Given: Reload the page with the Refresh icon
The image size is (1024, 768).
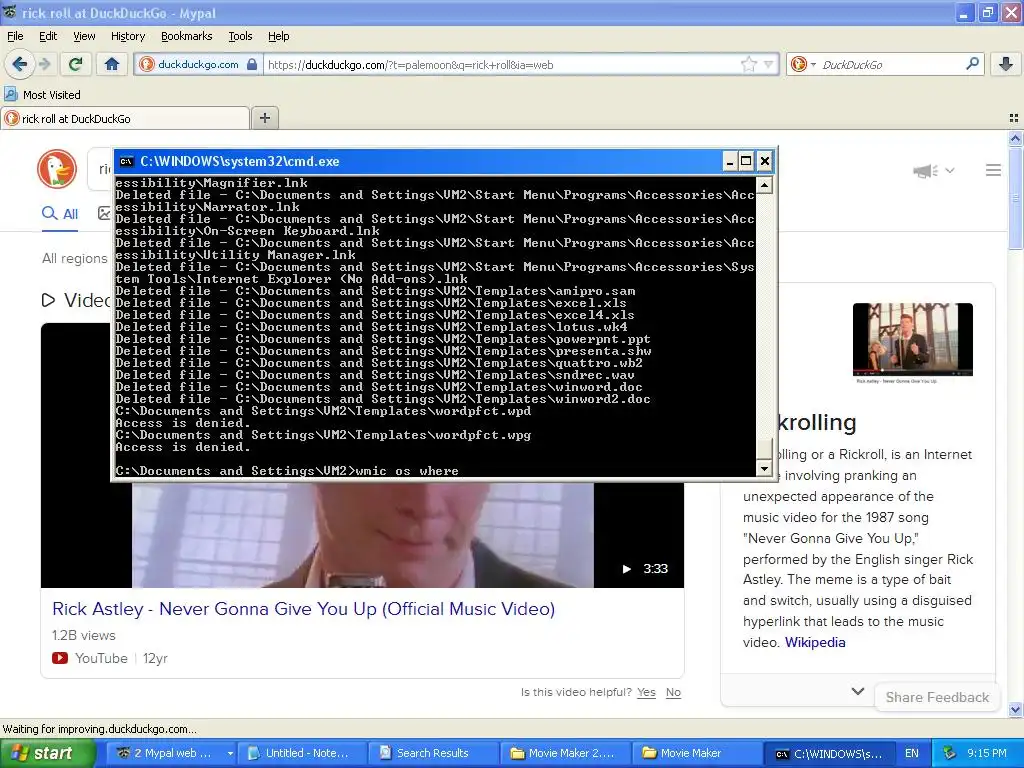Looking at the screenshot, I should pyautogui.click(x=76, y=64).
